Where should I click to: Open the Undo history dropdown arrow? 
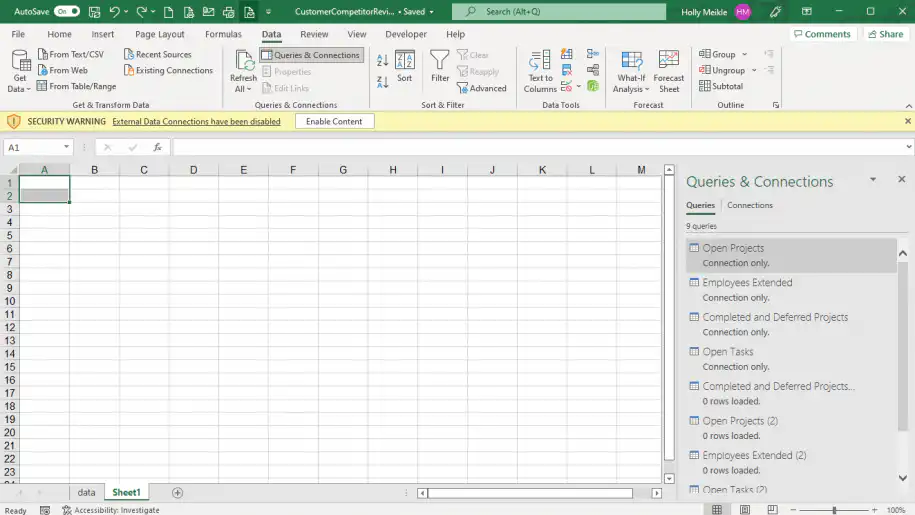point(126,12)
